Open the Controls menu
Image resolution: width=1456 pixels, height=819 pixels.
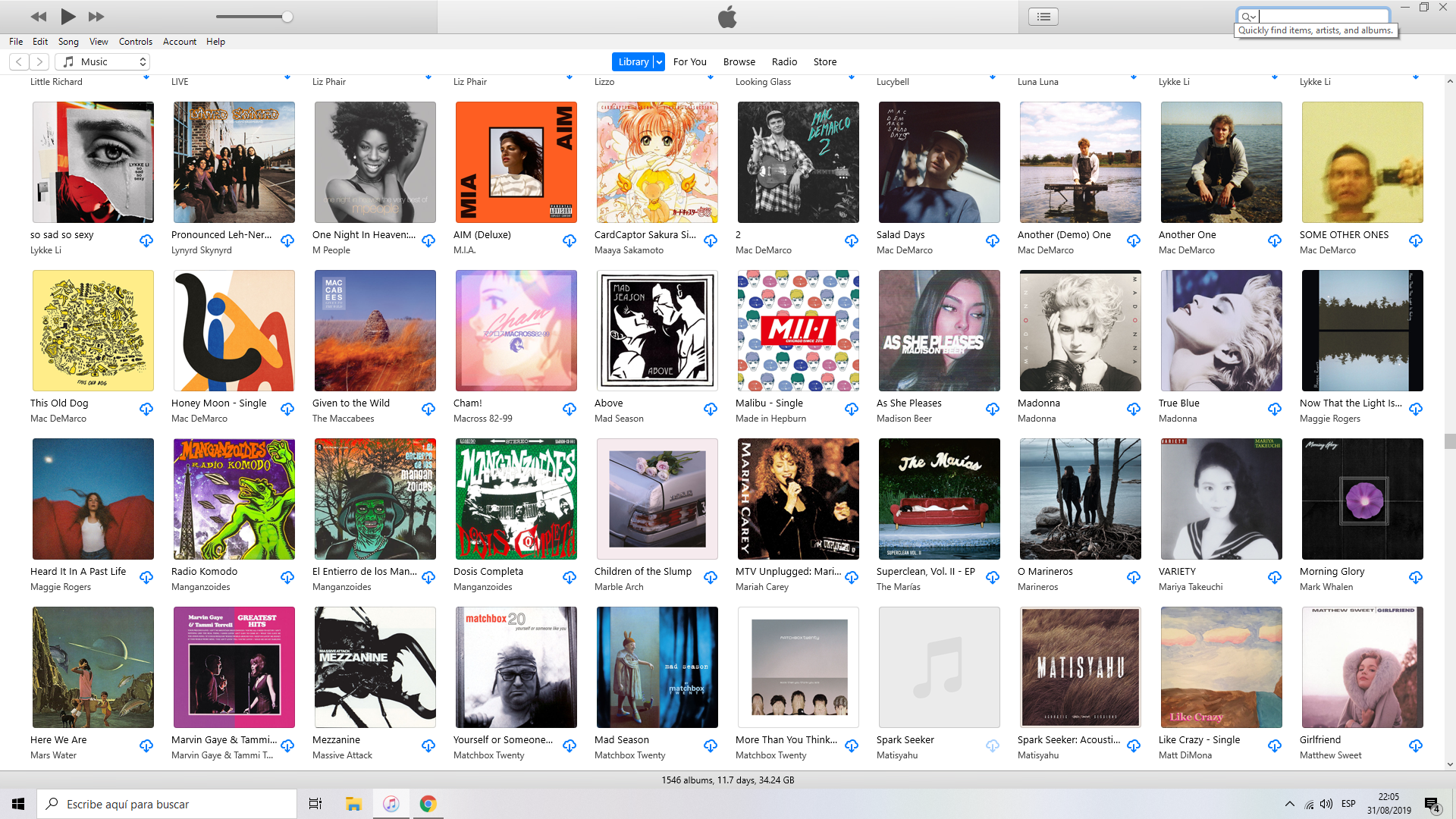pyautogui.click(x=135, y=42)
